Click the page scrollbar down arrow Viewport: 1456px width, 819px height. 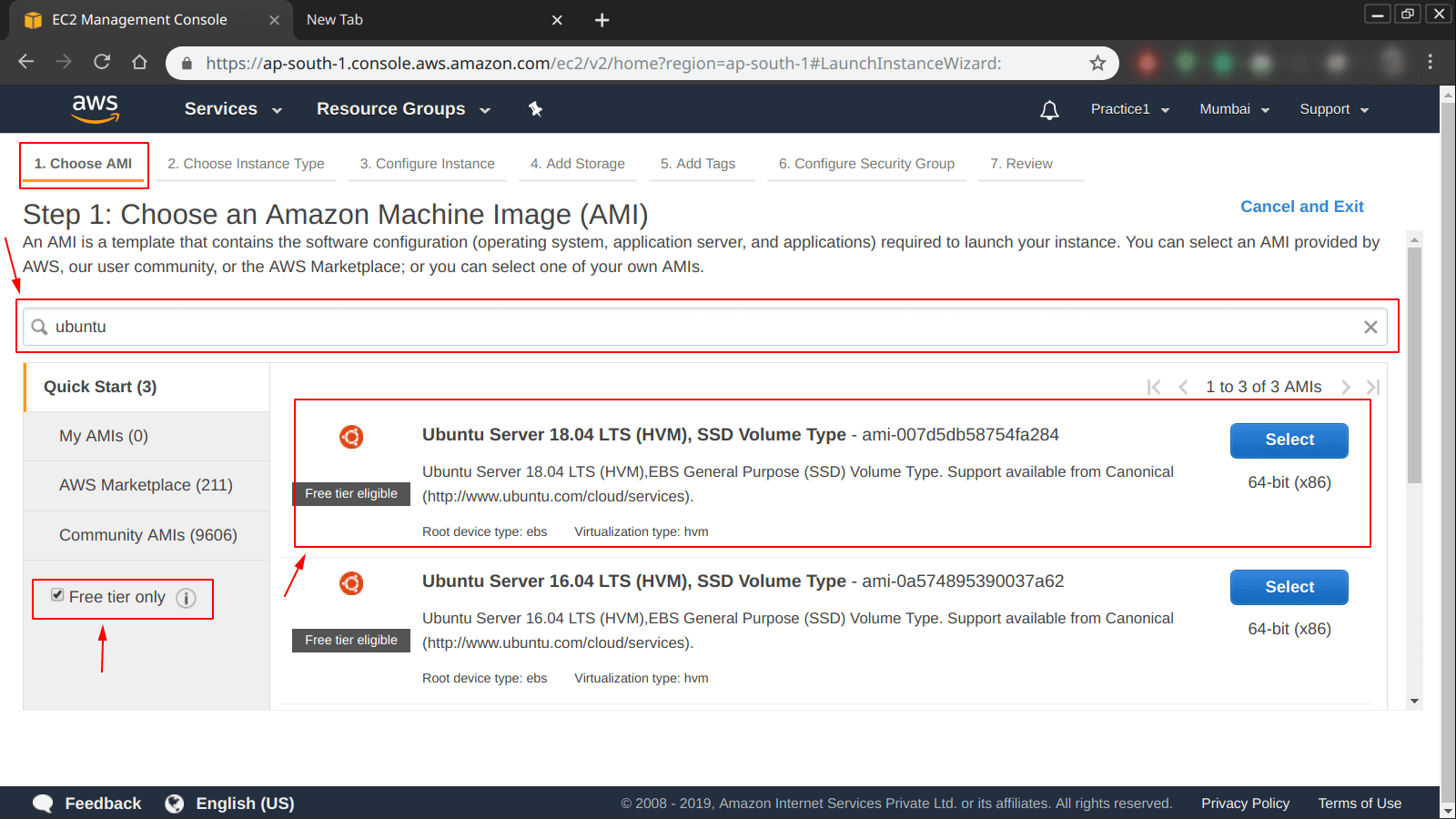pyautogui.click(x=1448, y=811)
